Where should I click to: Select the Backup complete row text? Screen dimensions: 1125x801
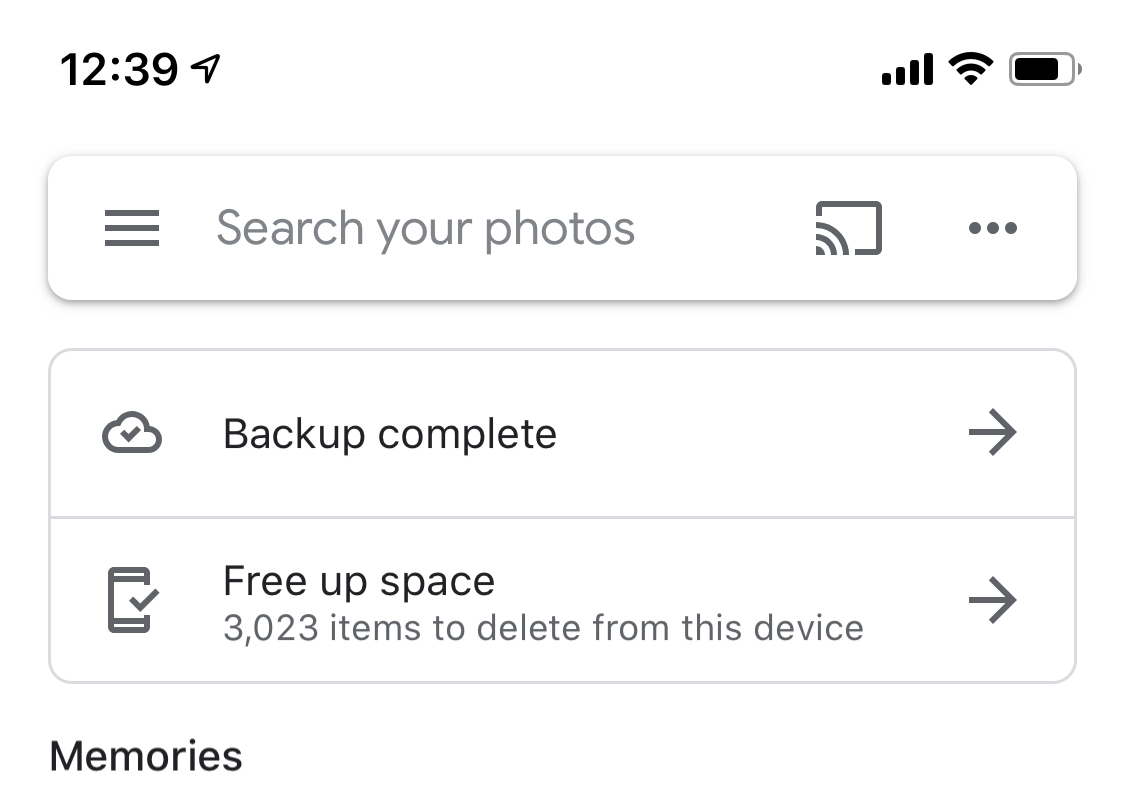tap(390, 434)
